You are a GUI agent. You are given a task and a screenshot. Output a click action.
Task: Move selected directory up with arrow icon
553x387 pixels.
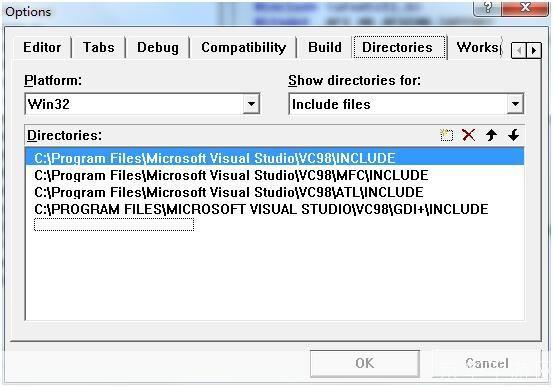coord(491,135)
